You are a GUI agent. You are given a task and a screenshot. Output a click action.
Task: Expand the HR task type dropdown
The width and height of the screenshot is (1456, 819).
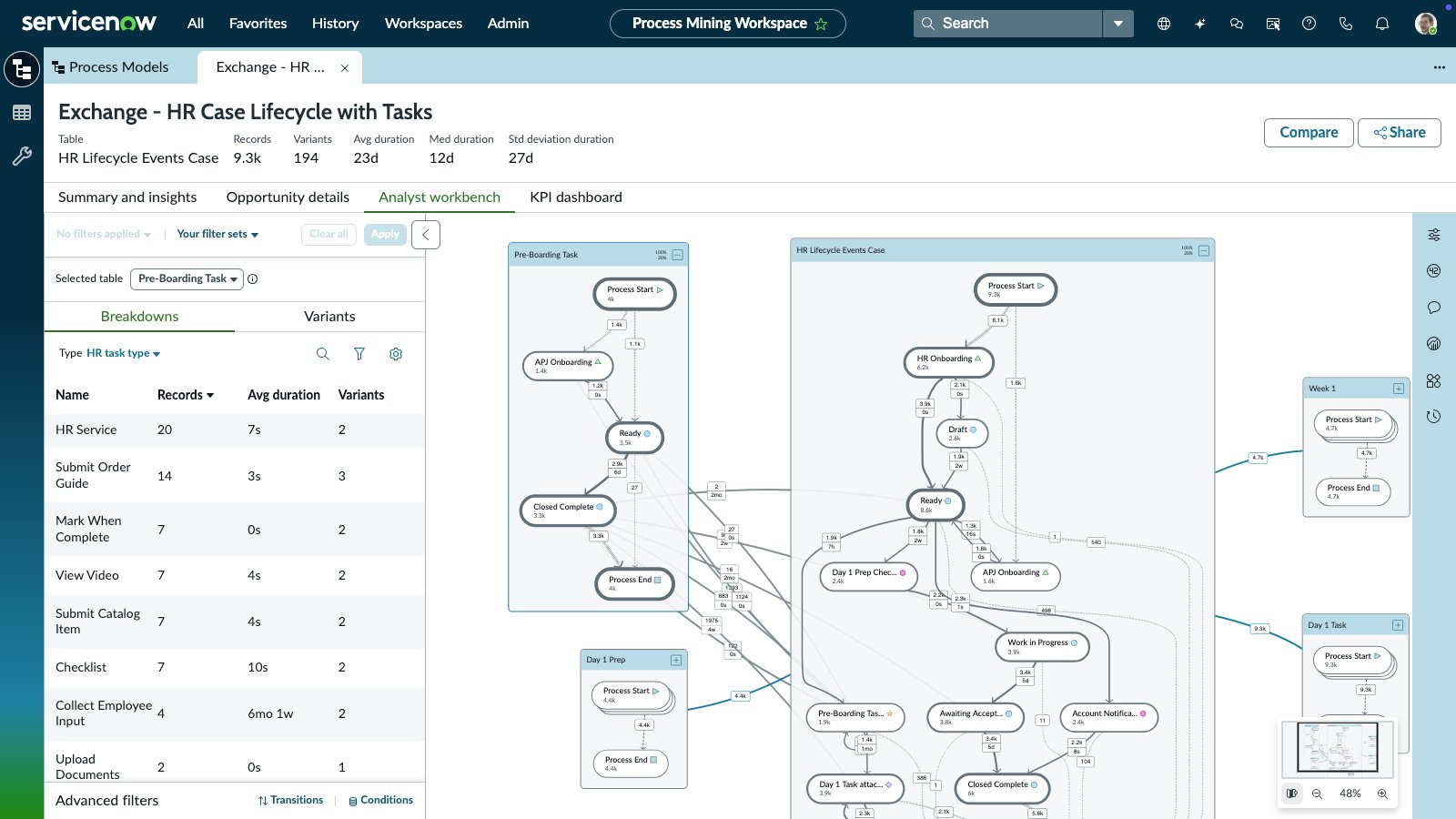(x=123, y=354)
